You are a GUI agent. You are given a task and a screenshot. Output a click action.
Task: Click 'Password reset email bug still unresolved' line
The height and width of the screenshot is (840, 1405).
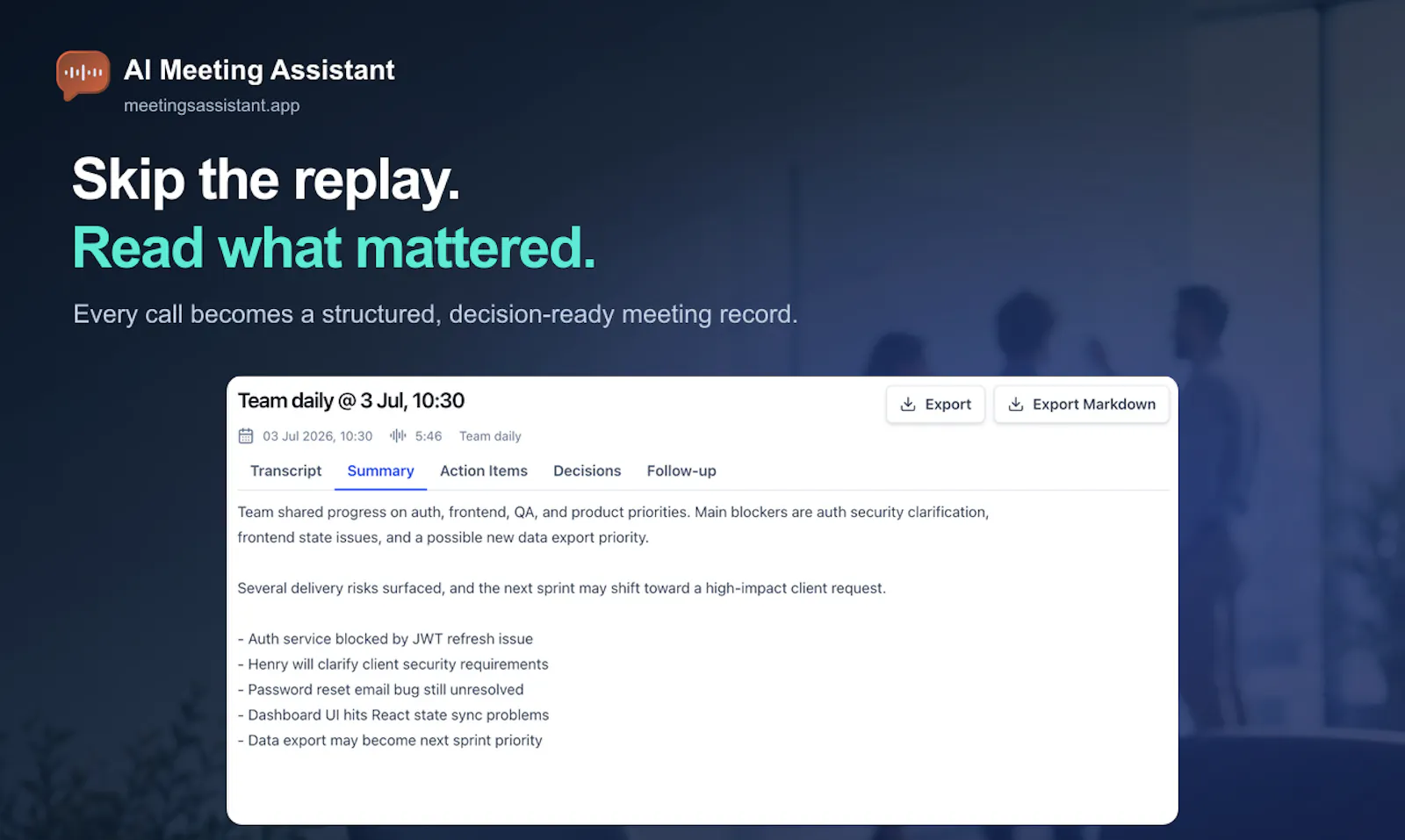click(x=381, y=690)
